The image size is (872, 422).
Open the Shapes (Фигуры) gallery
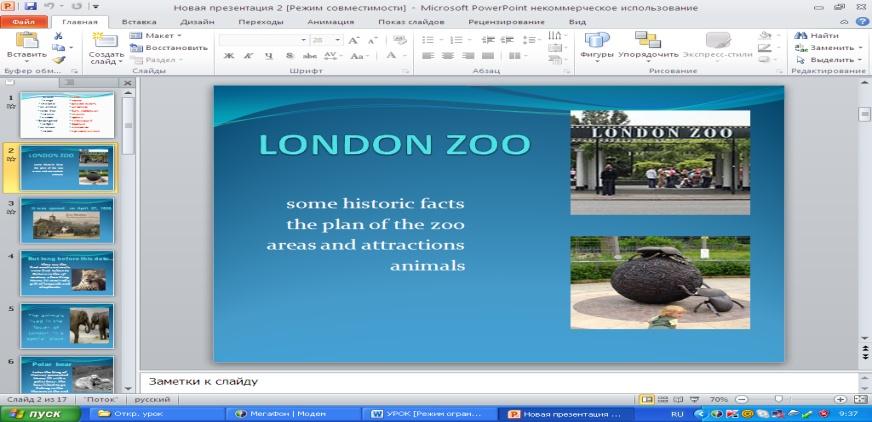point(596,46)
